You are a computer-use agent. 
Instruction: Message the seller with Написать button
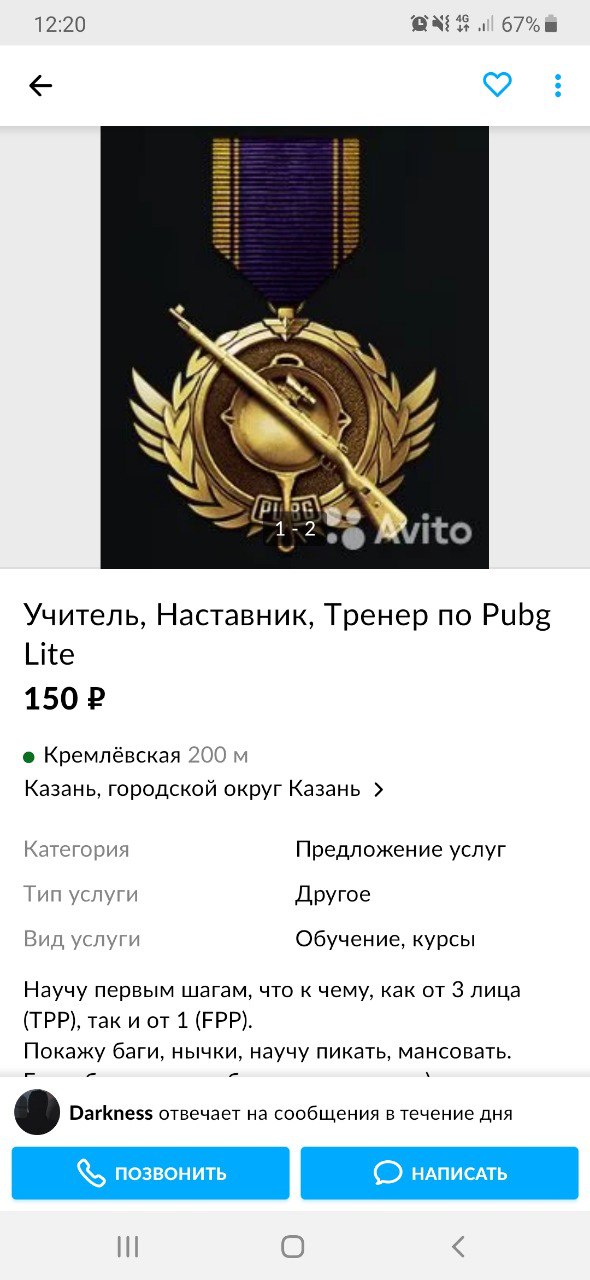[440, 1173]
